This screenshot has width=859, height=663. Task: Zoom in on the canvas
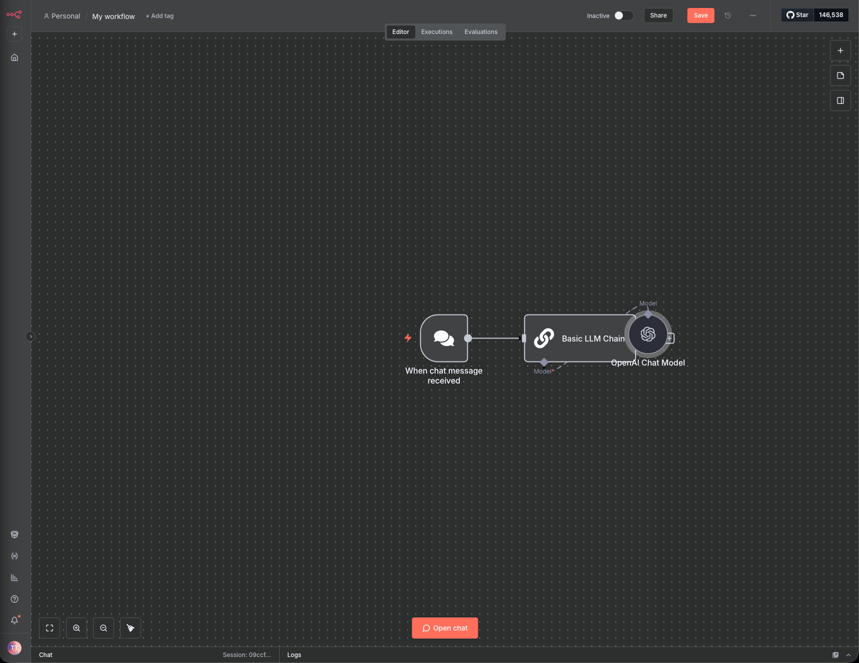coord(76,627)
